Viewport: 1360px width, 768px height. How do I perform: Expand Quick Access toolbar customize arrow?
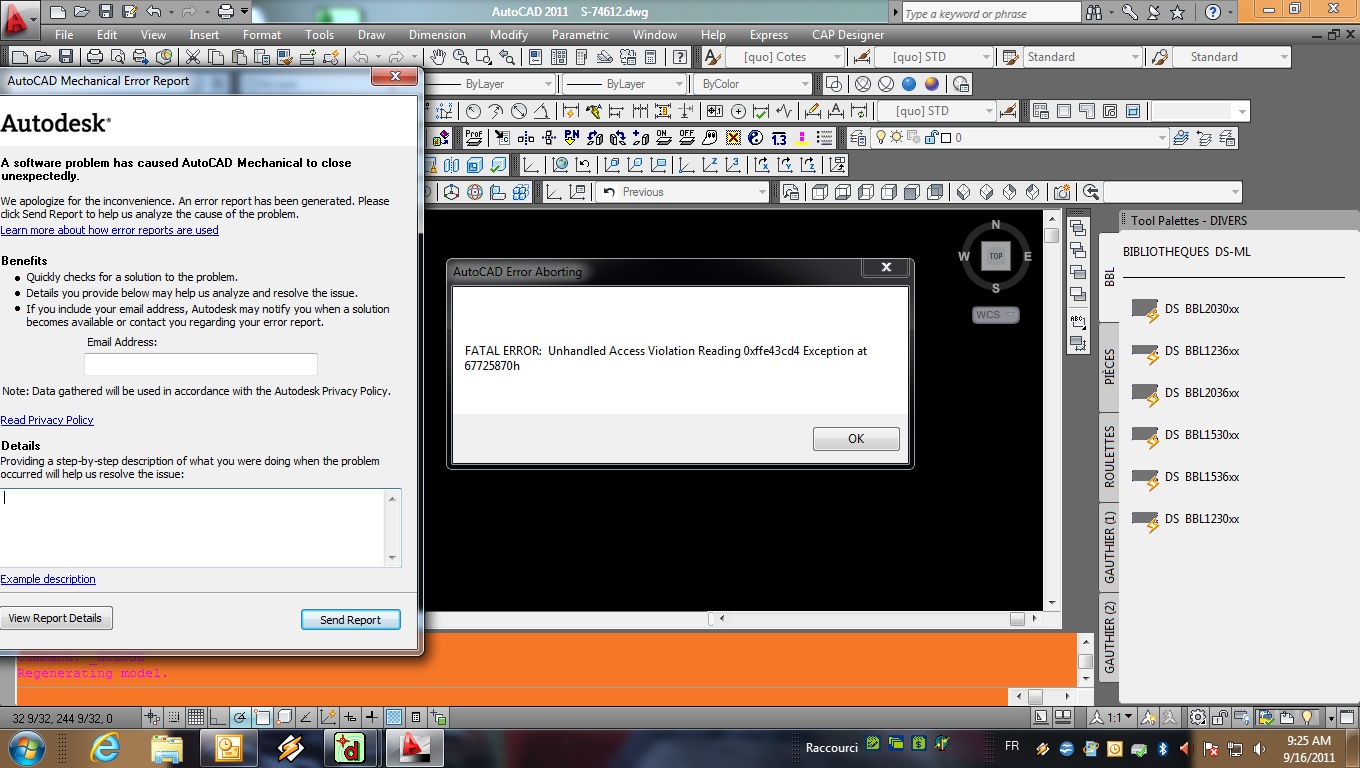click(x=244, y=13)
